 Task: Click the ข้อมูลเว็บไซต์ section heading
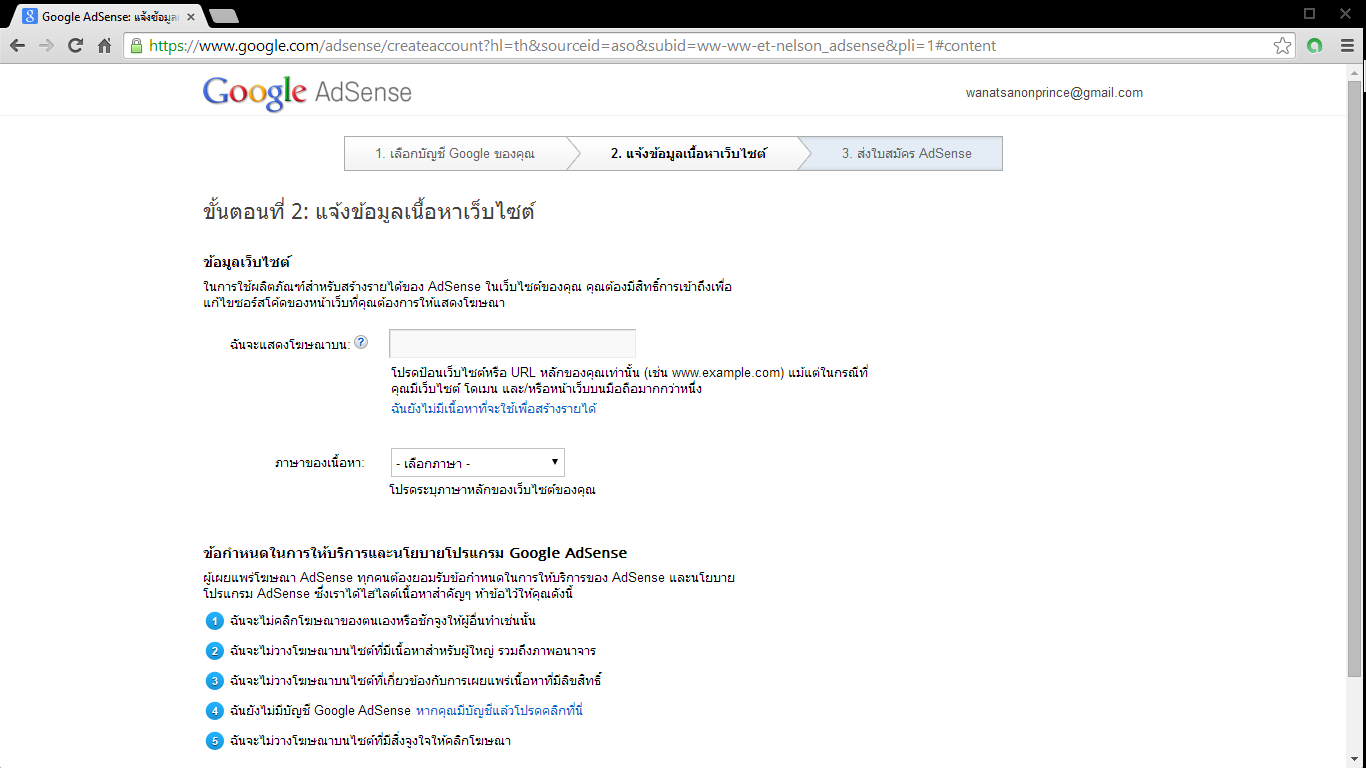point(247,262)
